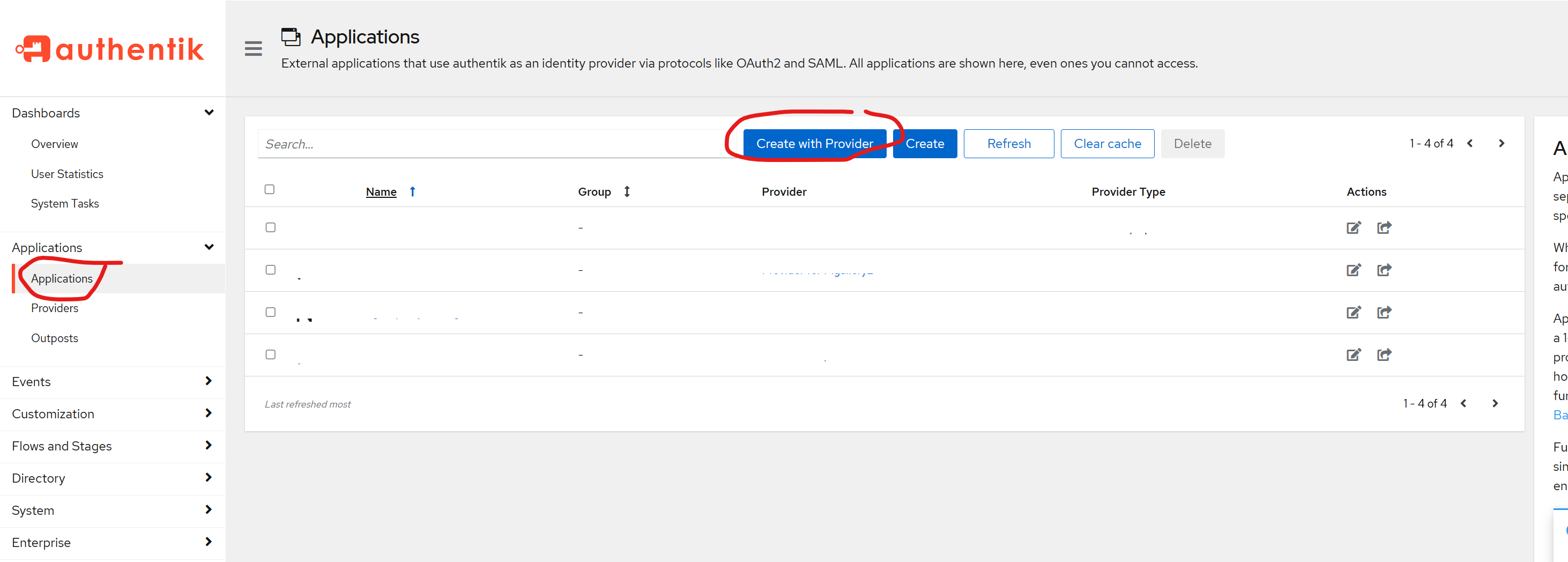Check the first application row checkbox
The image size is (1568, 562).
[x=270, y=228]
